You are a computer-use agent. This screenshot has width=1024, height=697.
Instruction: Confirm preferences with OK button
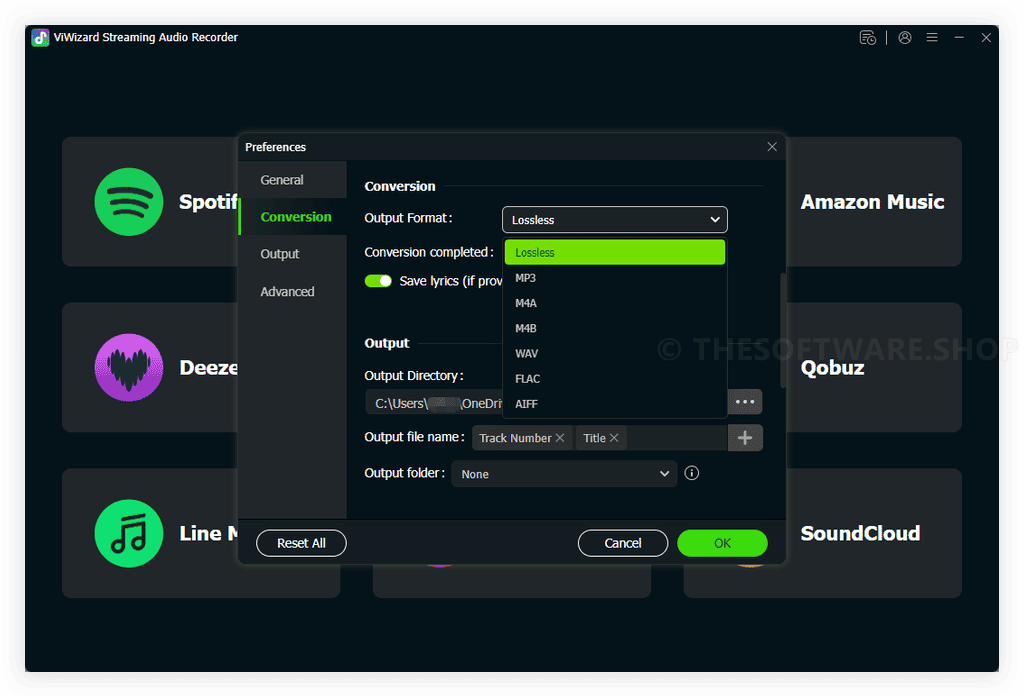pyautogui.click(x=722, y=543)
